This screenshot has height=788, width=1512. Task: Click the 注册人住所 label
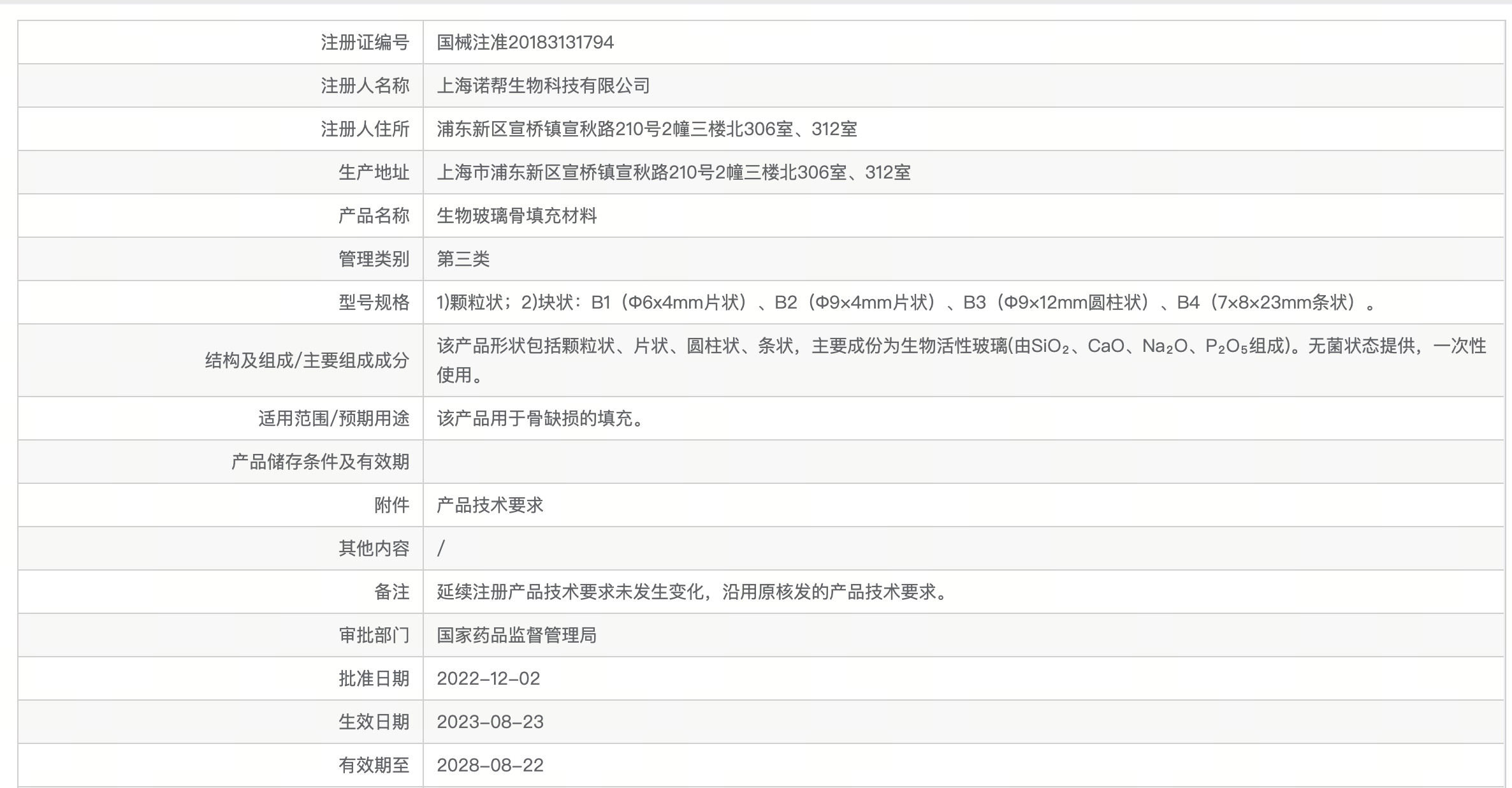coord(365,129)
